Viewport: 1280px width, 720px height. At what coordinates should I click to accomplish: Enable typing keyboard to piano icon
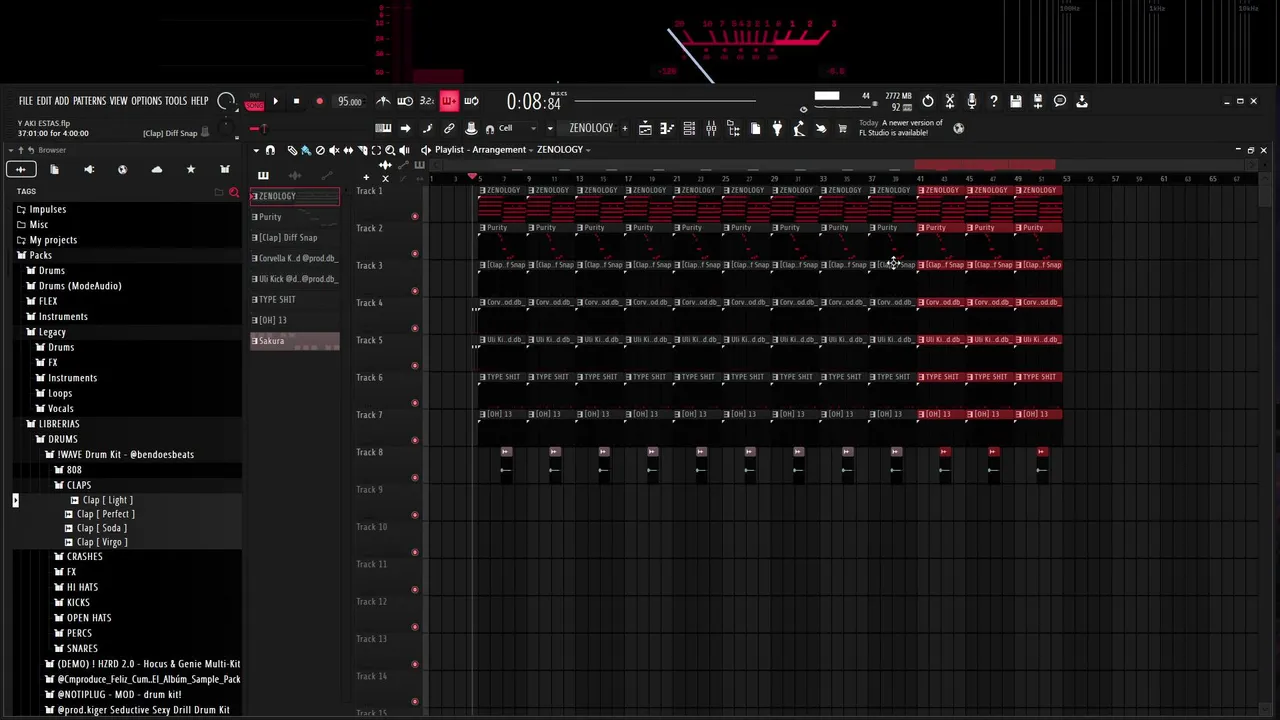(x=383, y=128)
